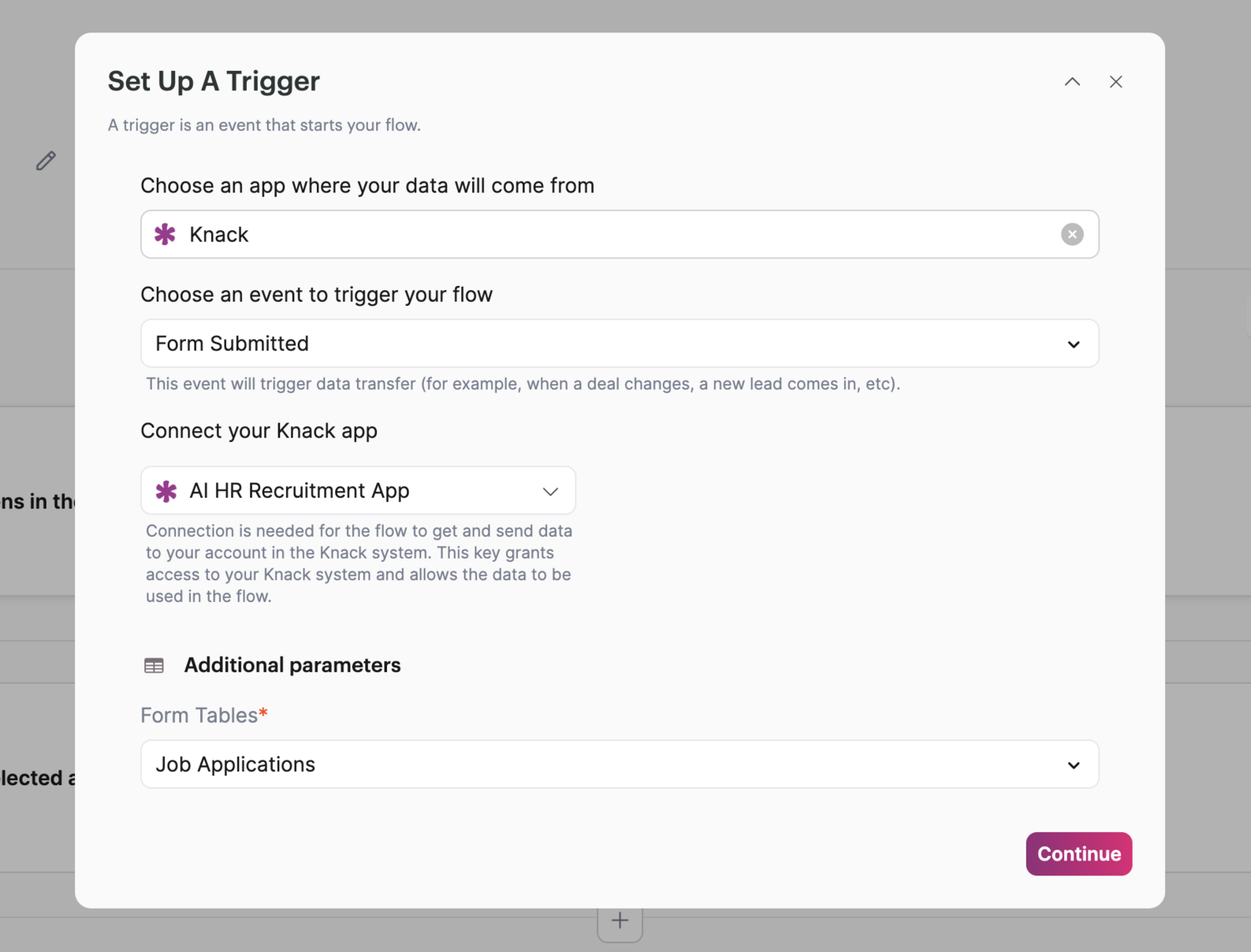The width and height of the screenshot is (1251, 952).
Task: Click the required asterisk next to Form Tables
Action: click(x=263, y=710)
